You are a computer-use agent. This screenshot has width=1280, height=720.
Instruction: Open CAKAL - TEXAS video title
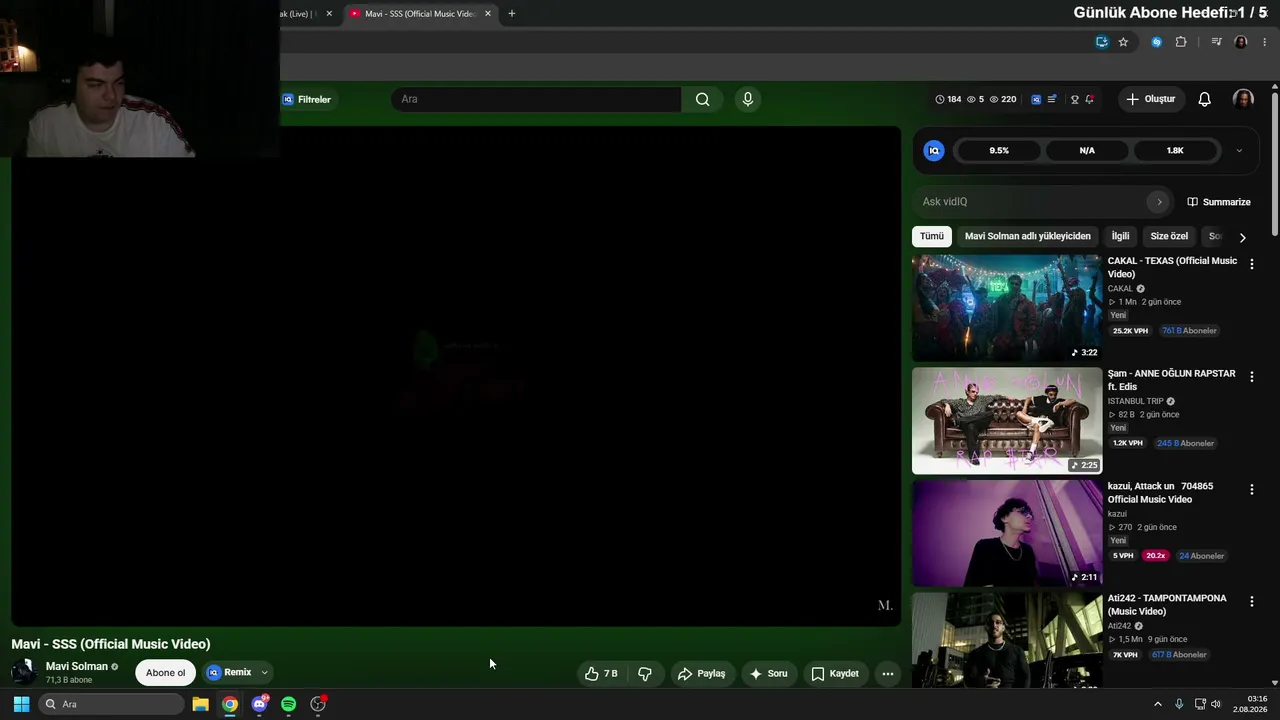[1172, 268]
